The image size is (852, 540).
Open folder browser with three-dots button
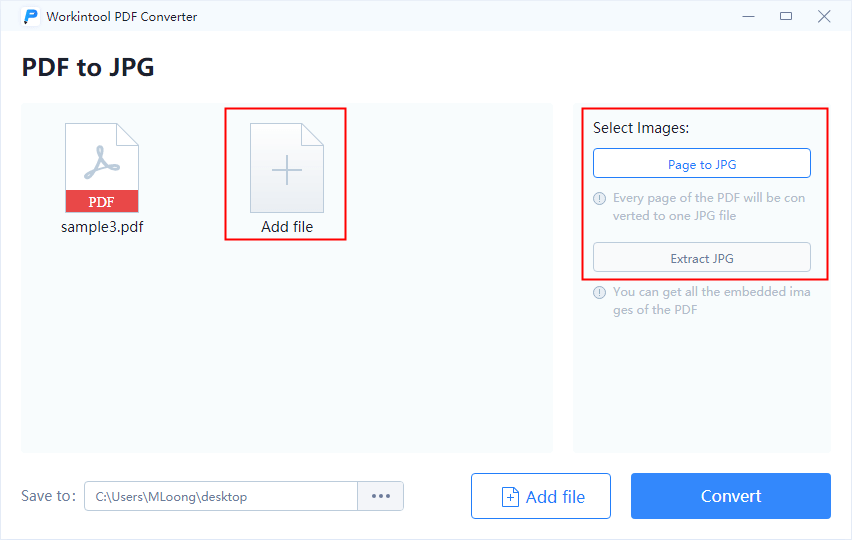tap(380, 496)
